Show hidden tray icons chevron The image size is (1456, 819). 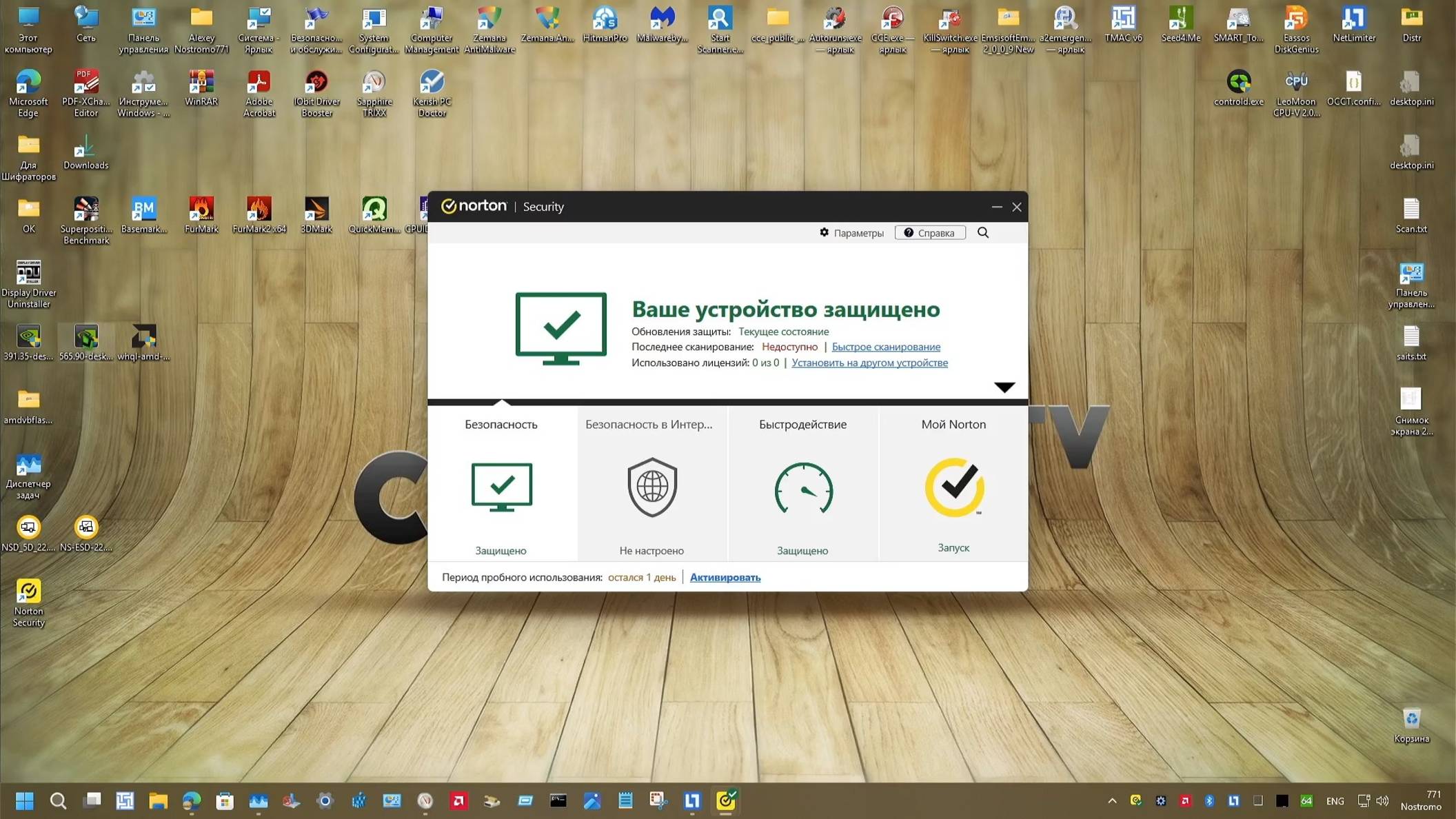[1111, 800]
